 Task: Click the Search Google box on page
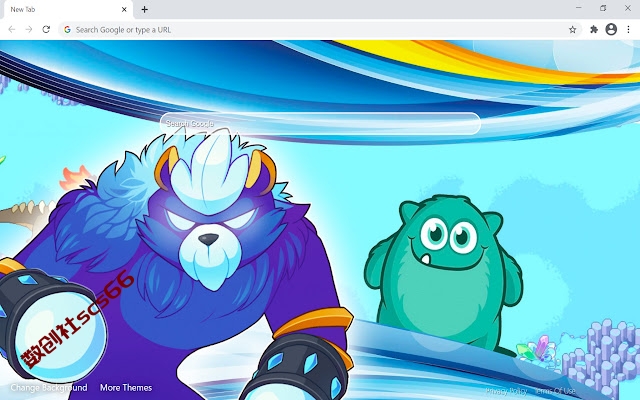coord(320,123)
